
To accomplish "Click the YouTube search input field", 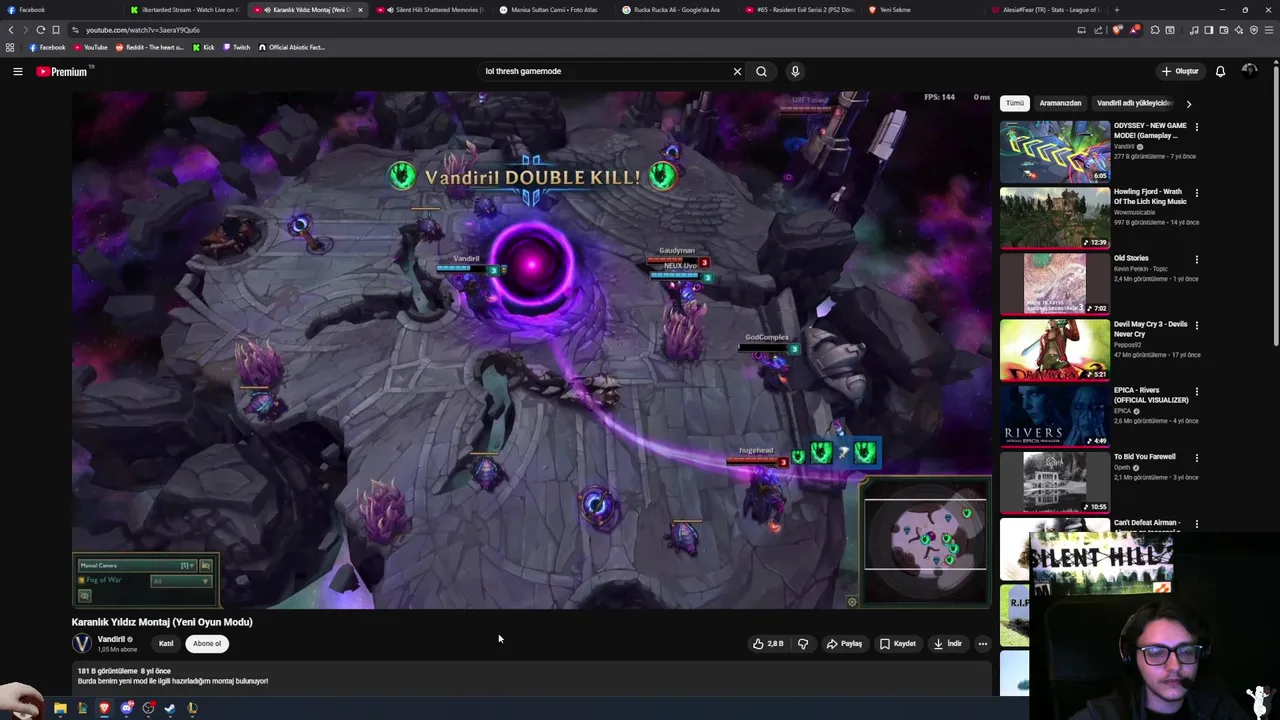I will pos(605,71).
